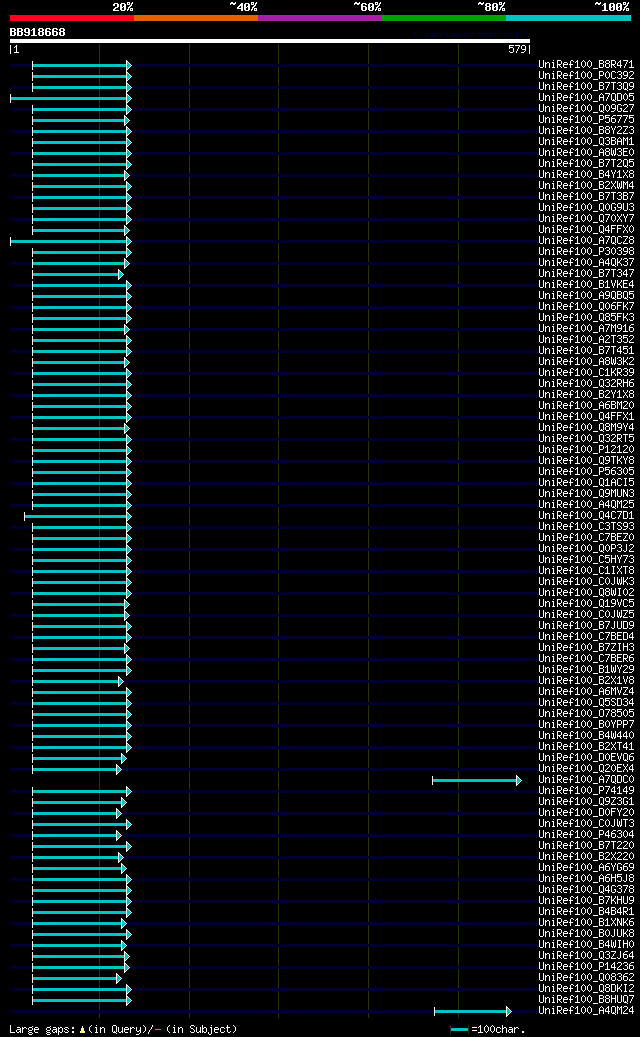Click the UniRef100_C1KR39 label
This screenshot has width=640, height=1037.
(x=586, y=373)
